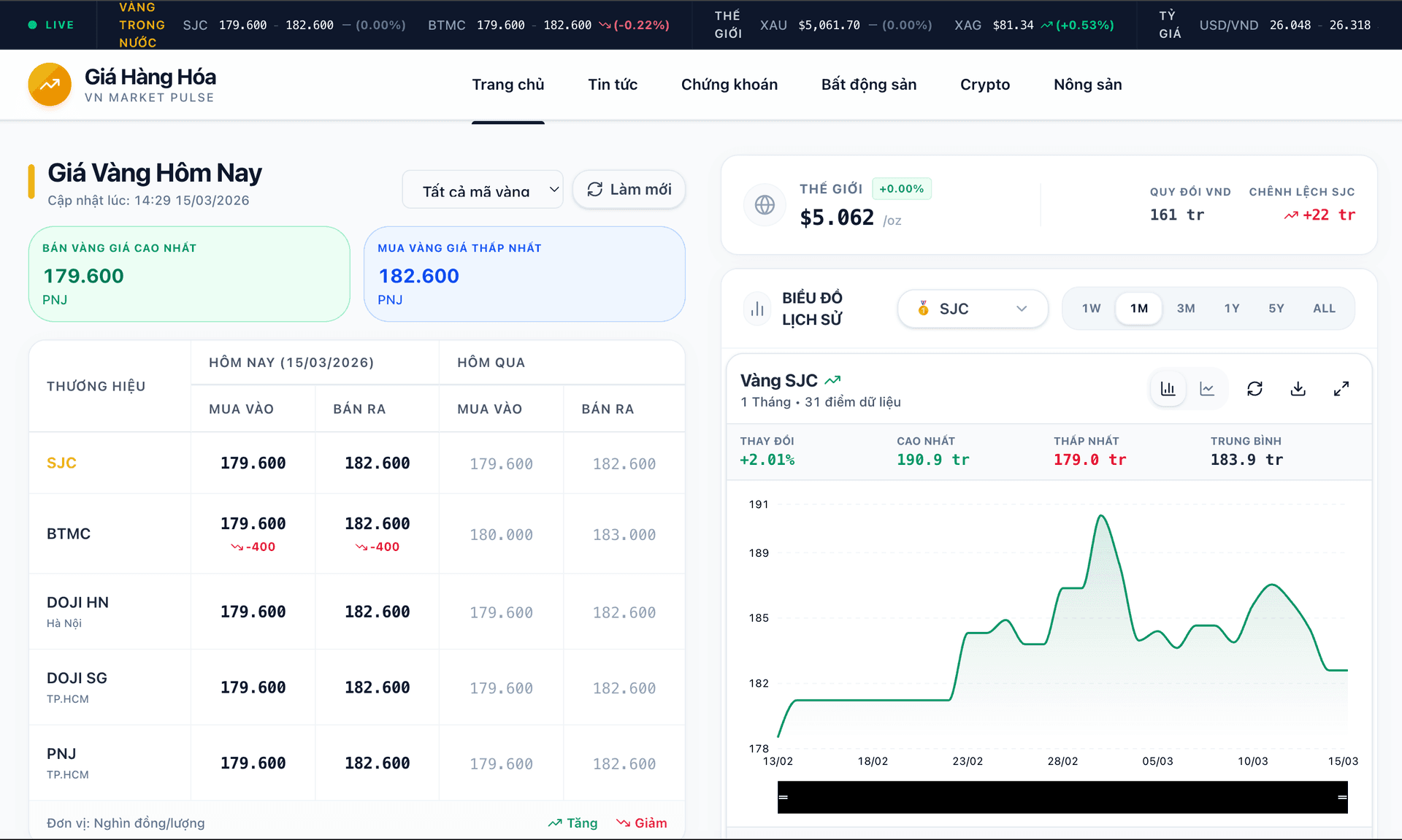
Task: Download the SJC chart data
Action: coord(1298,389)
